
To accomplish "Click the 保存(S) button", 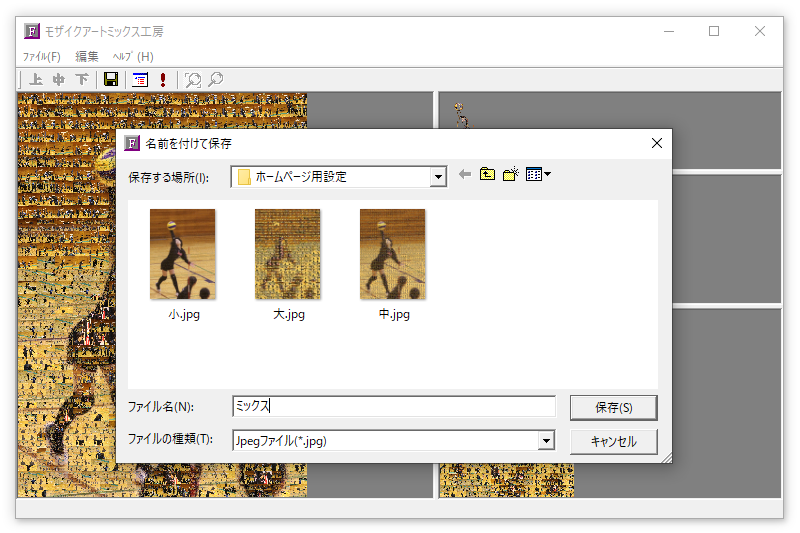I will [613, 408].
